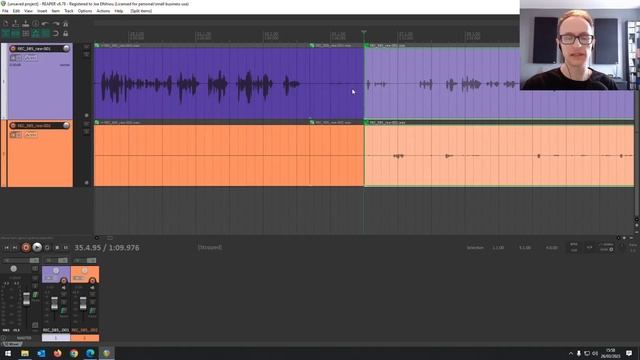Click the FX button on orange track 2
This screenshot has height=360, width=640.
pyautogui.click(x=31, y=135)
